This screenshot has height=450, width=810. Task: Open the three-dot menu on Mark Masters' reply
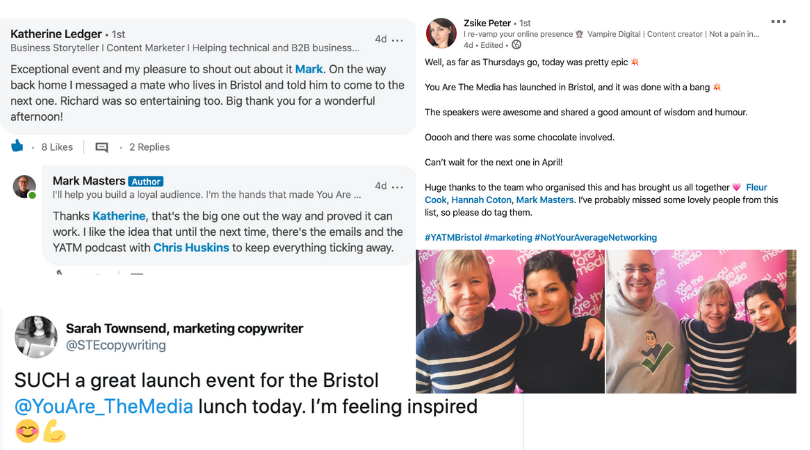pyautogui.click(x=397, y=187)
